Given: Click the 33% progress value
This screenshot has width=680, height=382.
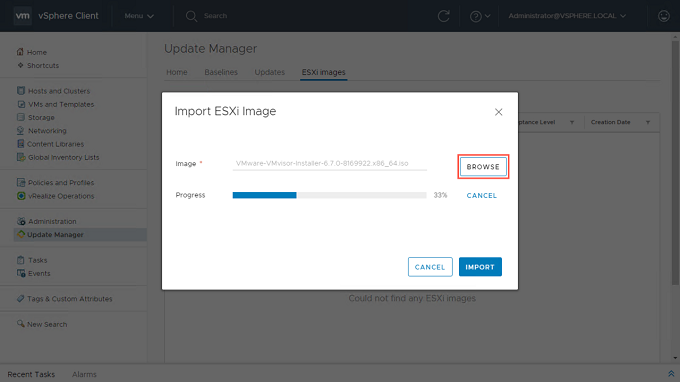Looking at the screenshot, I should click(x=440, y=195).
